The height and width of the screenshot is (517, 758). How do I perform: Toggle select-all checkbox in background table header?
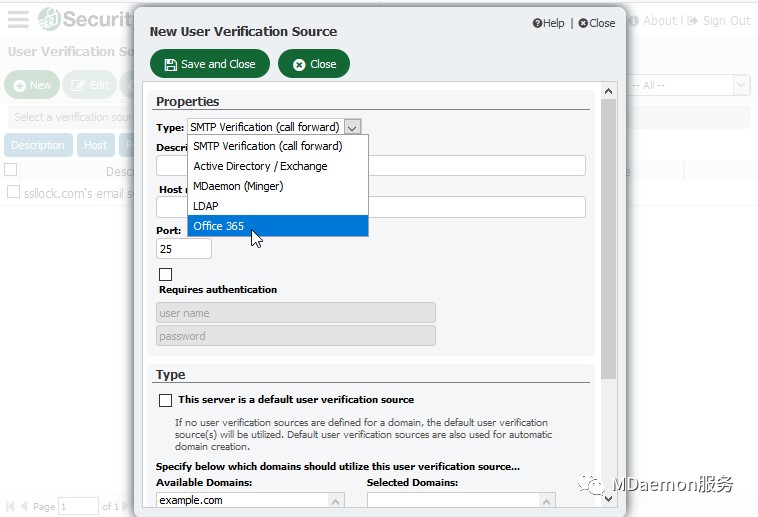[11, 170]
